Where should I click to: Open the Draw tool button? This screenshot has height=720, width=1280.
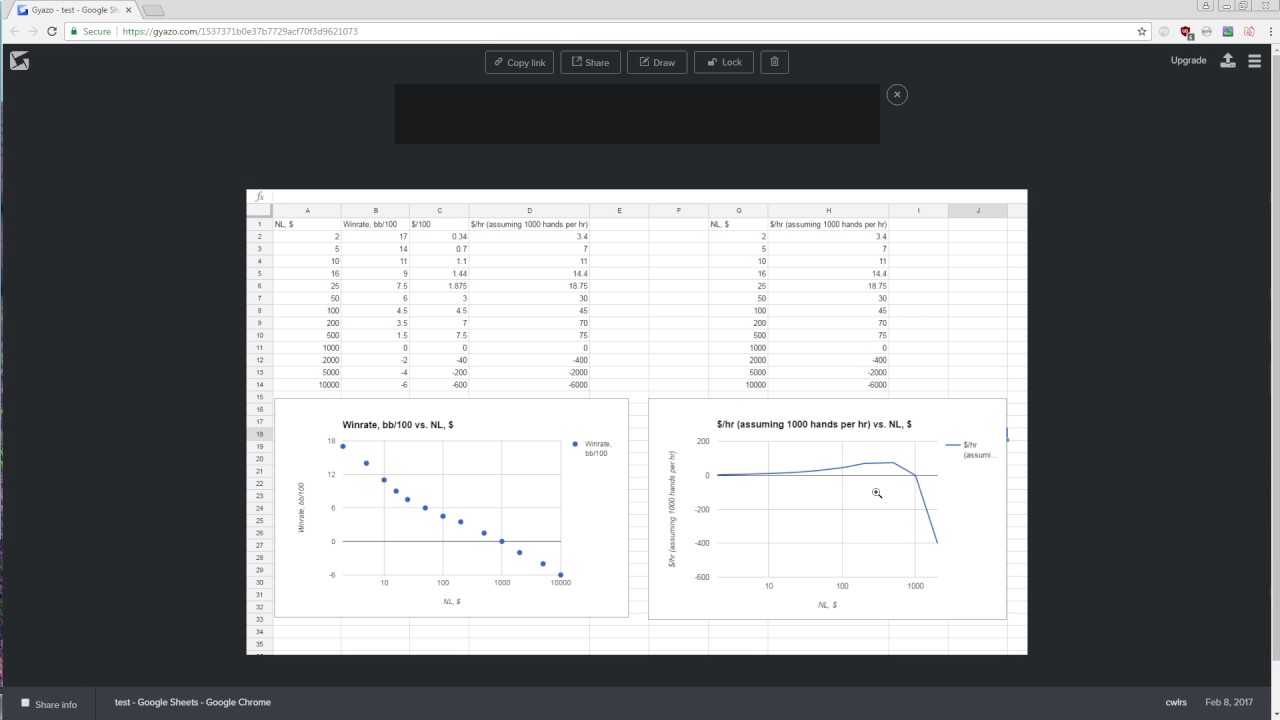pos(657,62)
